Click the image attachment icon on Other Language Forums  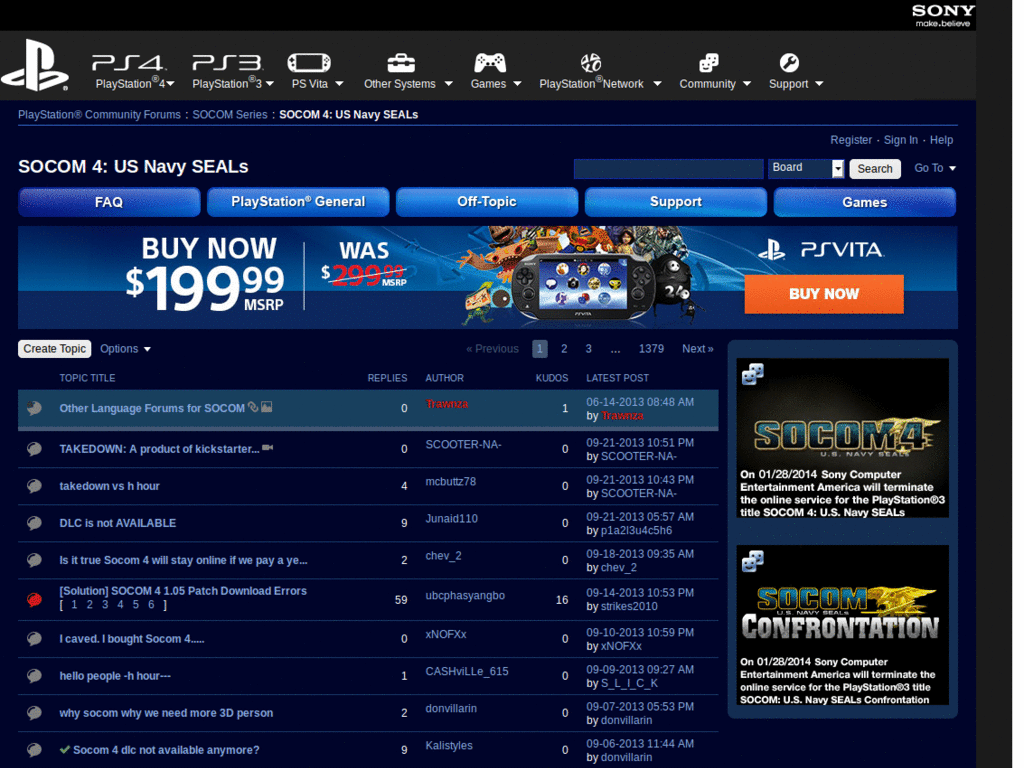click(266, 407)
